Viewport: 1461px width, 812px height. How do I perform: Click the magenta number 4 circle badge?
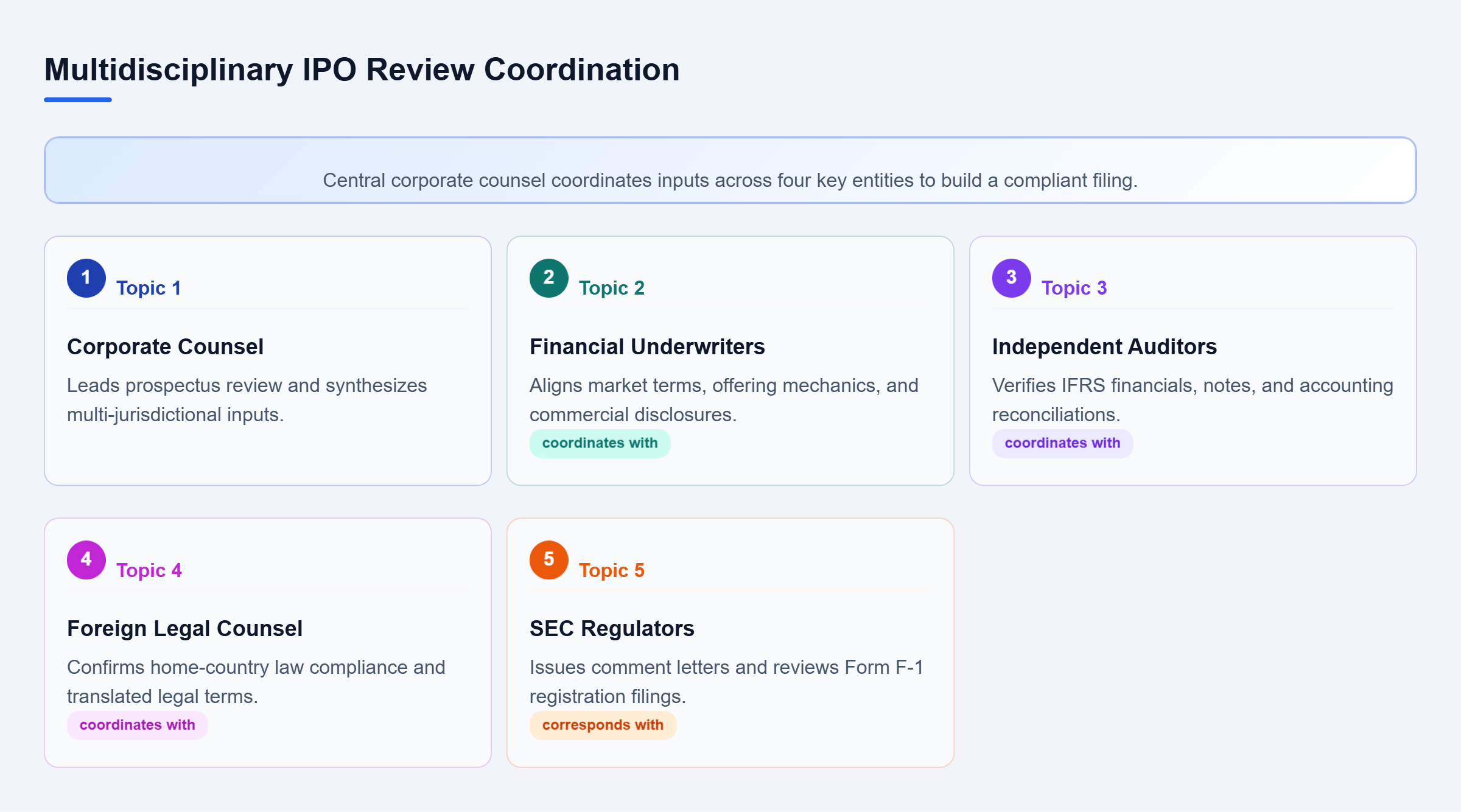(x=86, y=560)
